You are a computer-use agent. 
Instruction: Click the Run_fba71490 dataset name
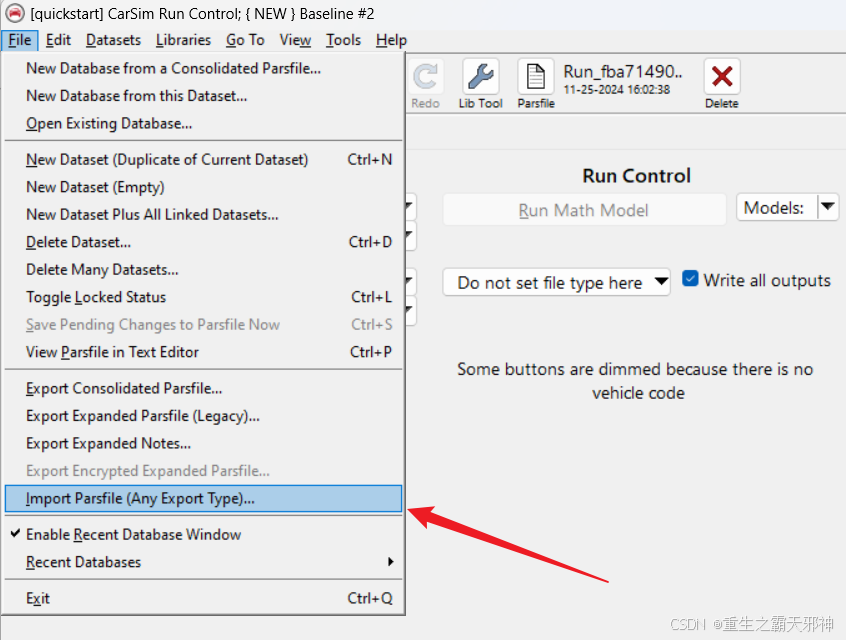[623, 71]
